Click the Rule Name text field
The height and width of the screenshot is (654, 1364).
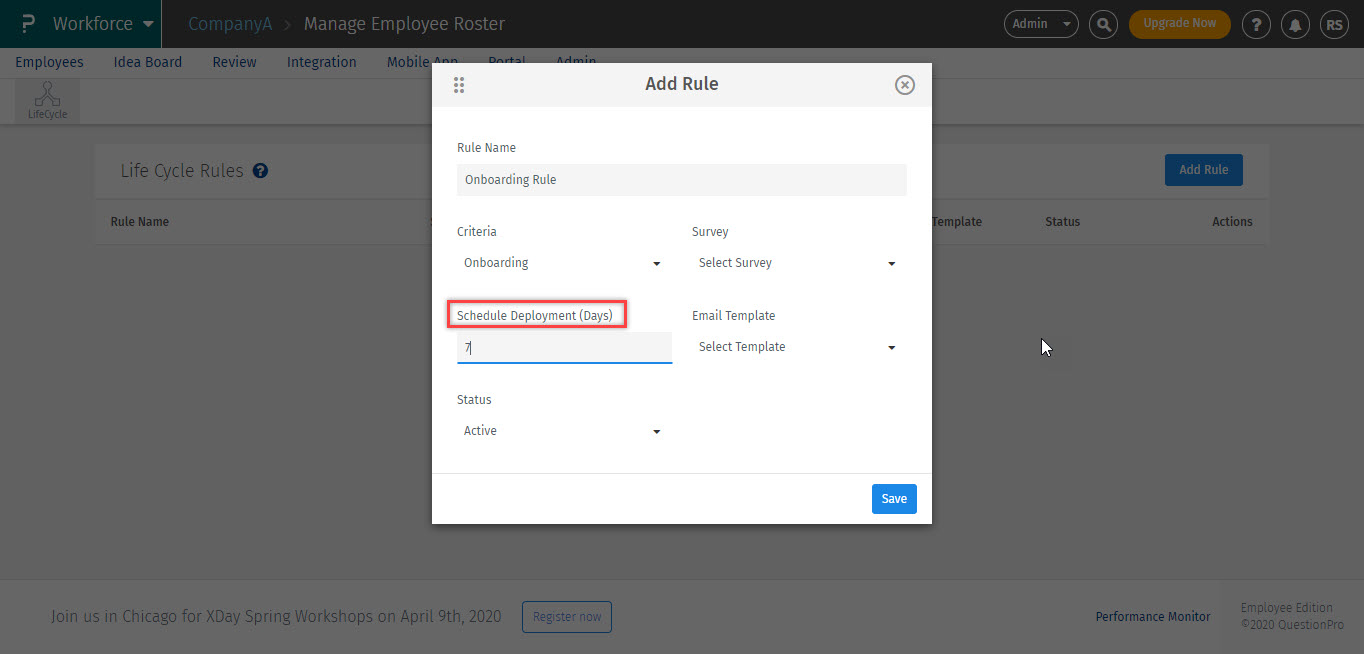click(681, 180)
